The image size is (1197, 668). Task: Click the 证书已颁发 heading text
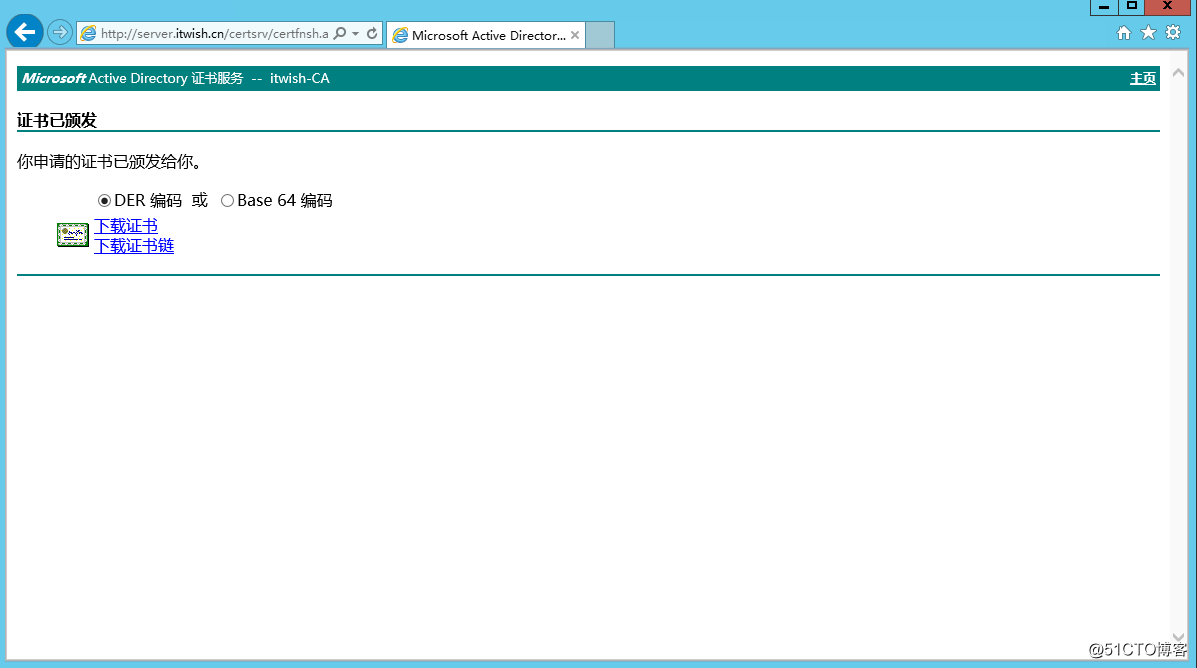tap(57, 121)
